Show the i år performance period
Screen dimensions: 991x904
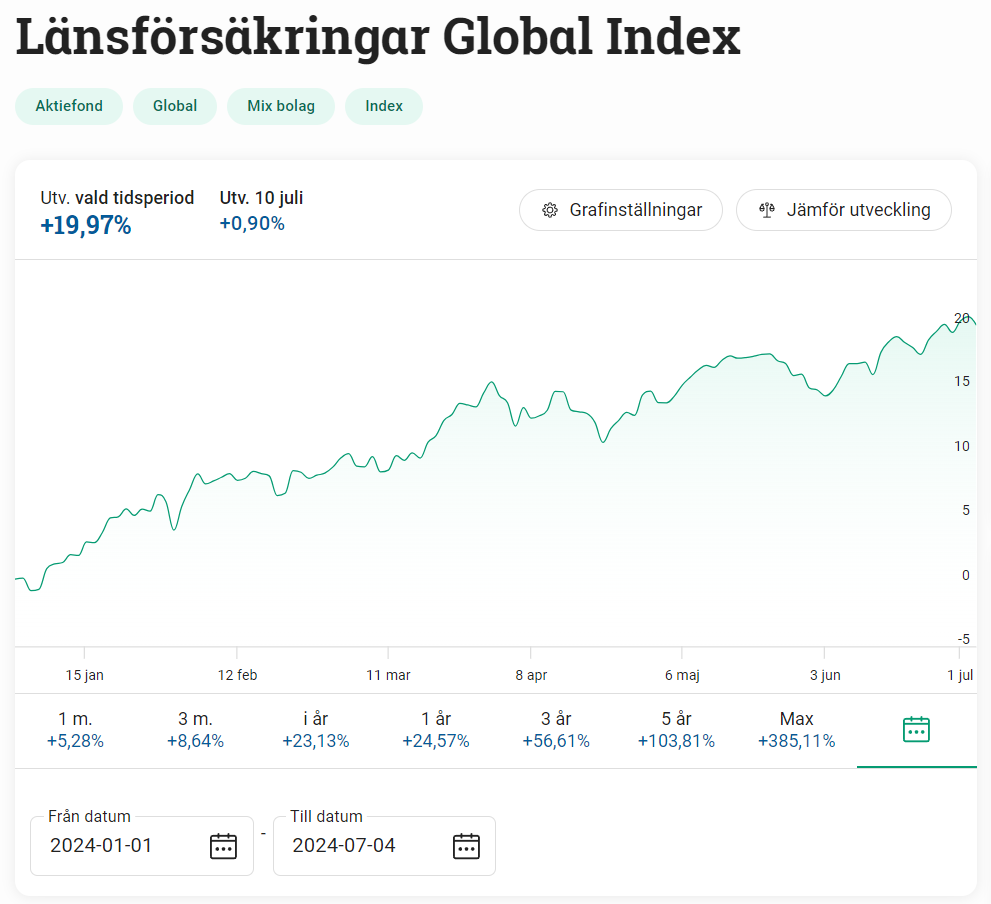pos(315,730)
